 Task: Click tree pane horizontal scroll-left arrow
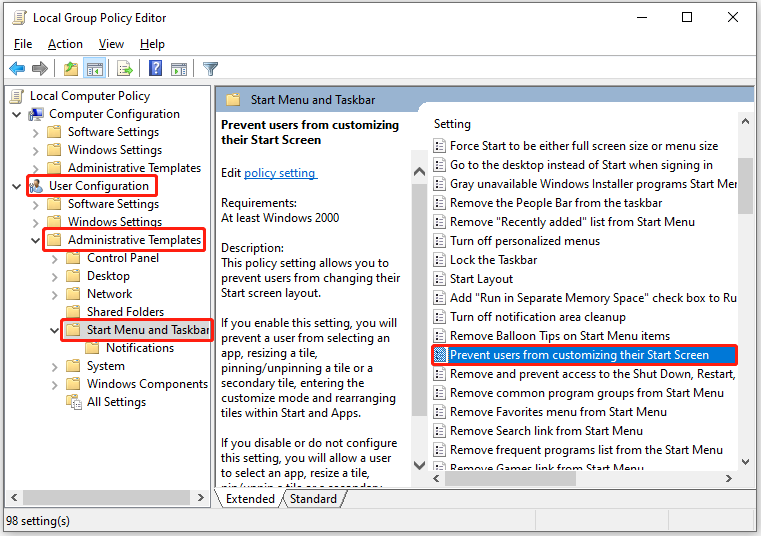(x=14, y=498)
